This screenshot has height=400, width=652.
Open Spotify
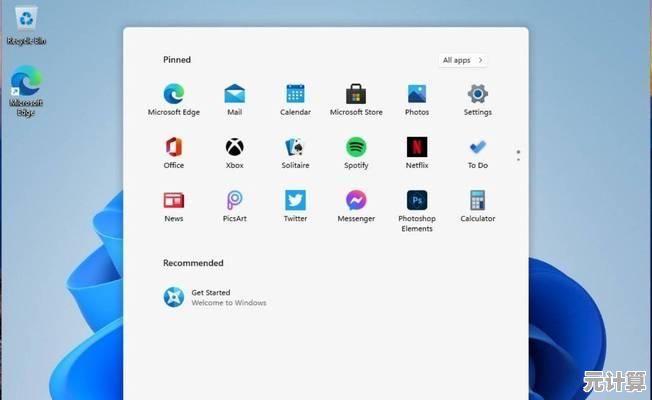(x=356, y=148)
